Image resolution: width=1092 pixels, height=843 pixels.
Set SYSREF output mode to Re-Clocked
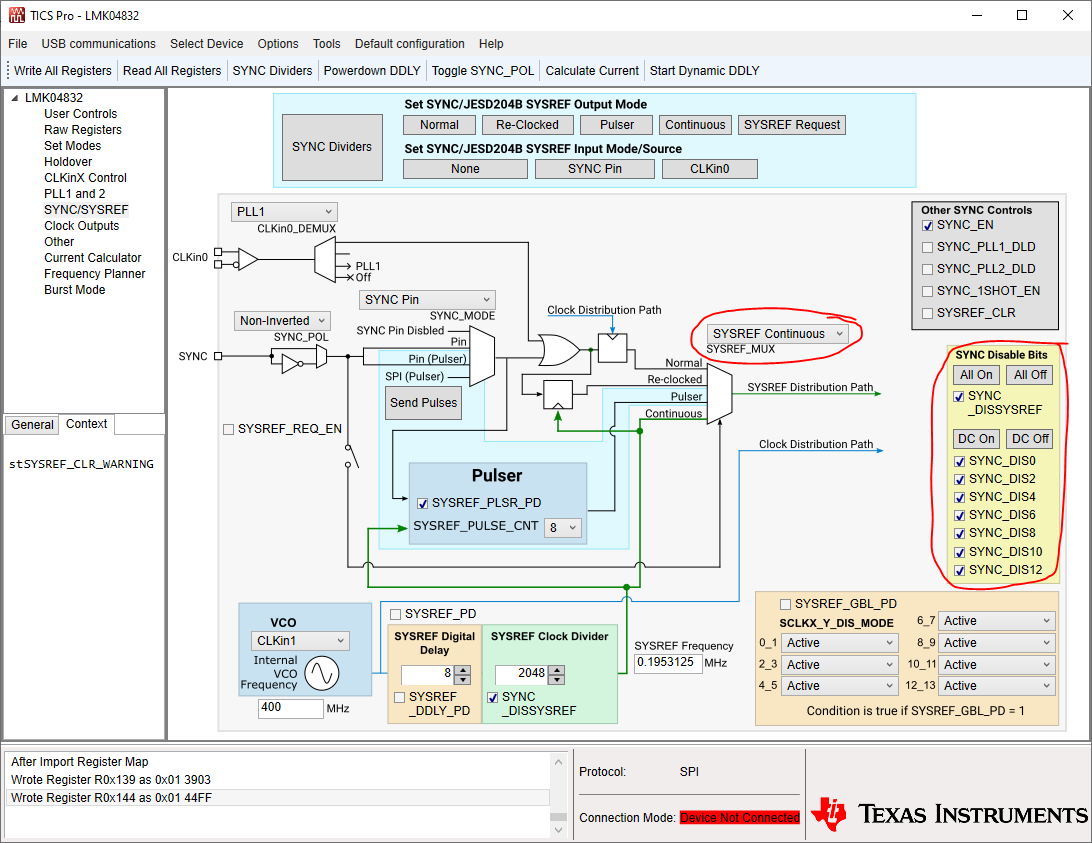[x=527, y=125]
